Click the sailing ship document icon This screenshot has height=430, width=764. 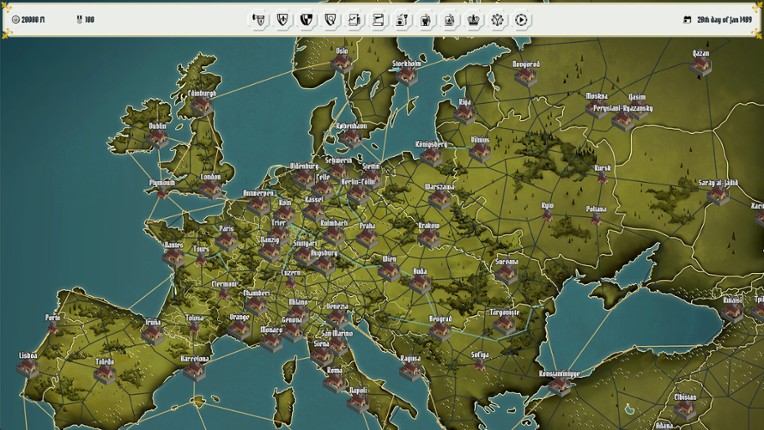[x=450, y=20]
